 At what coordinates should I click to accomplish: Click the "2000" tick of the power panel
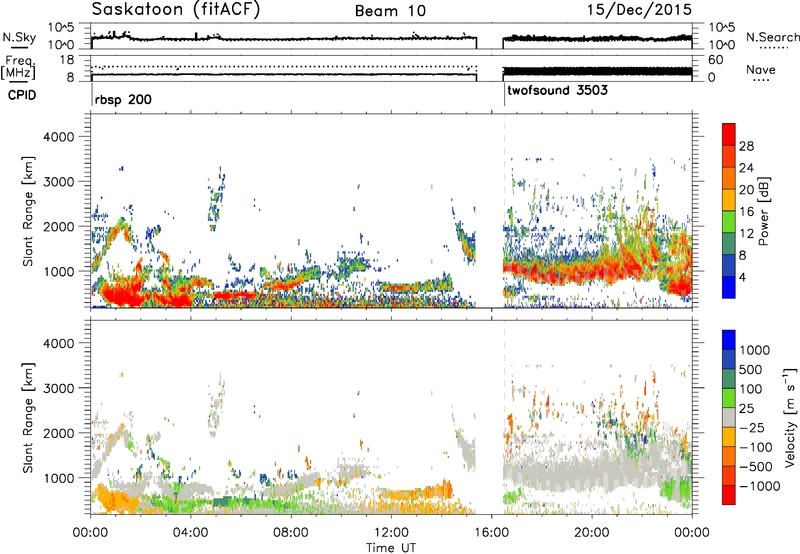[58, 226]
